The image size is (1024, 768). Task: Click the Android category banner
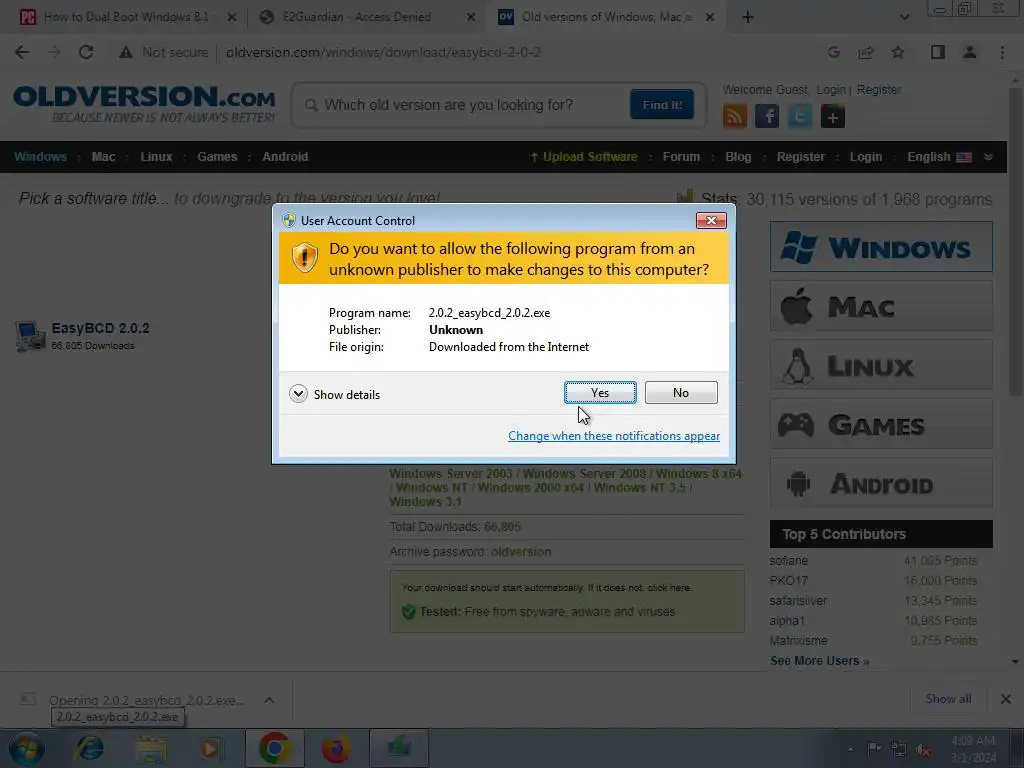(881, 483)
